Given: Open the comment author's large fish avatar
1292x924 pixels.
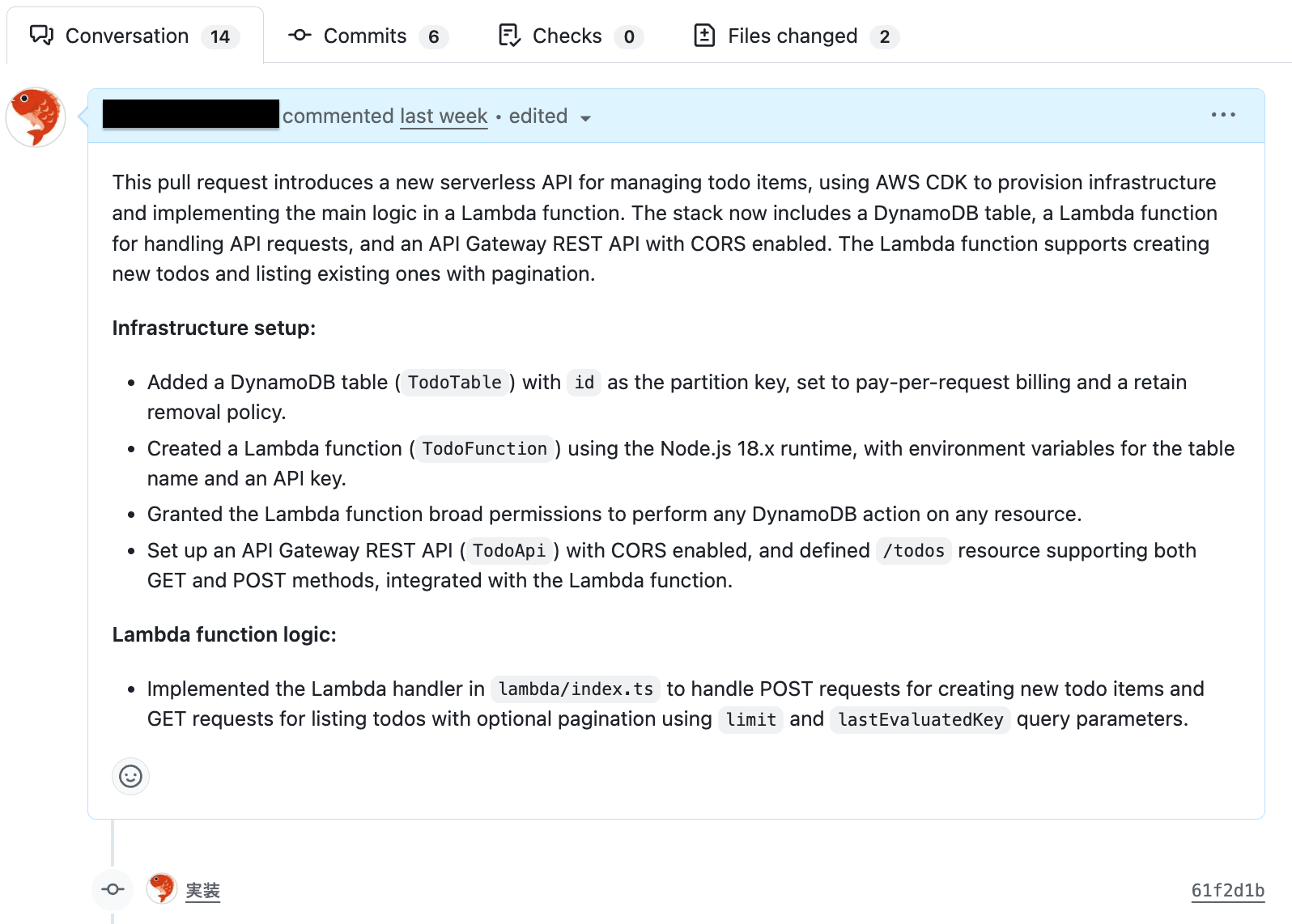Looking at the screenshot, I should point(36,117).
